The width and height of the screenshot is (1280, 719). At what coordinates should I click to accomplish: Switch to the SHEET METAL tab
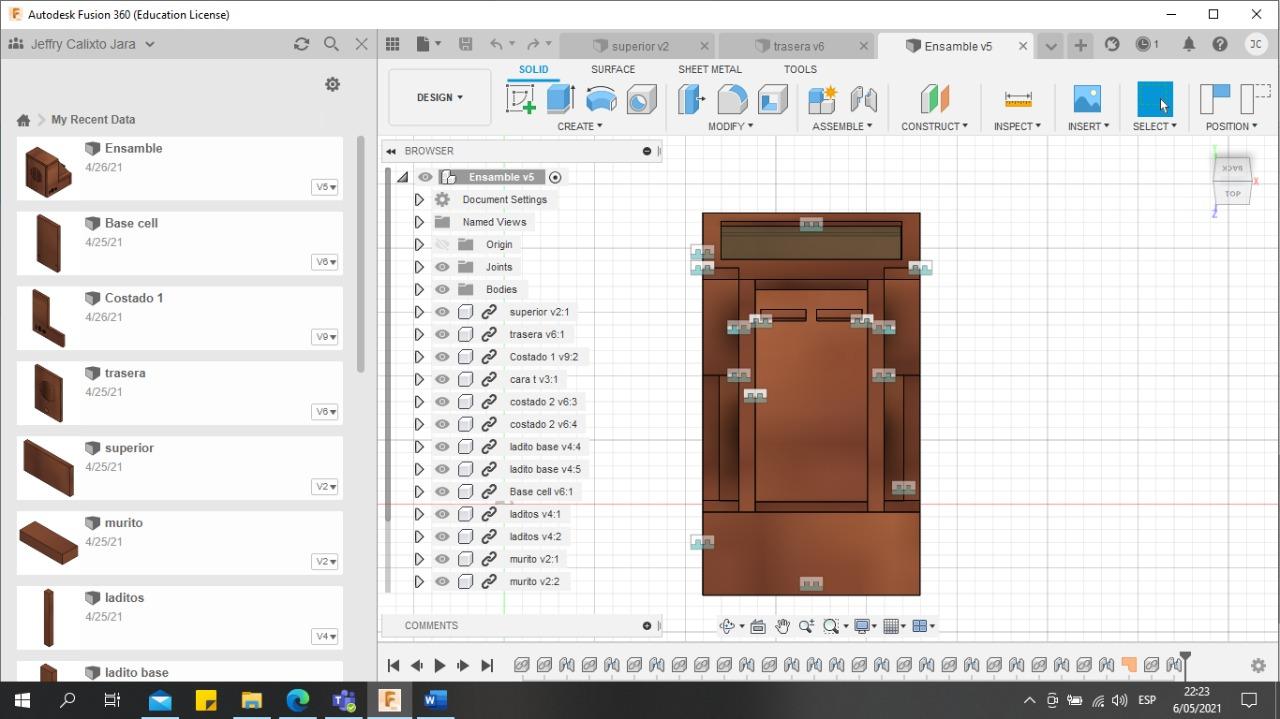[x=709, y=69]
